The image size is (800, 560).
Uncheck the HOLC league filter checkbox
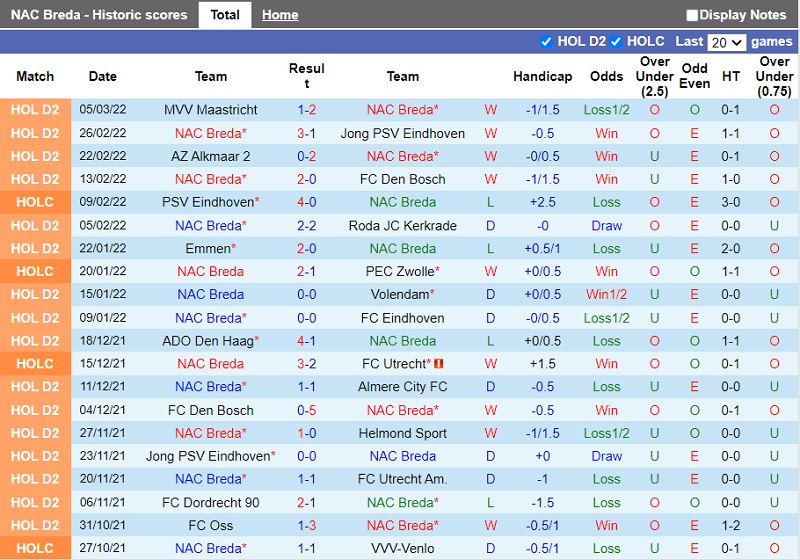click(616, 42)
